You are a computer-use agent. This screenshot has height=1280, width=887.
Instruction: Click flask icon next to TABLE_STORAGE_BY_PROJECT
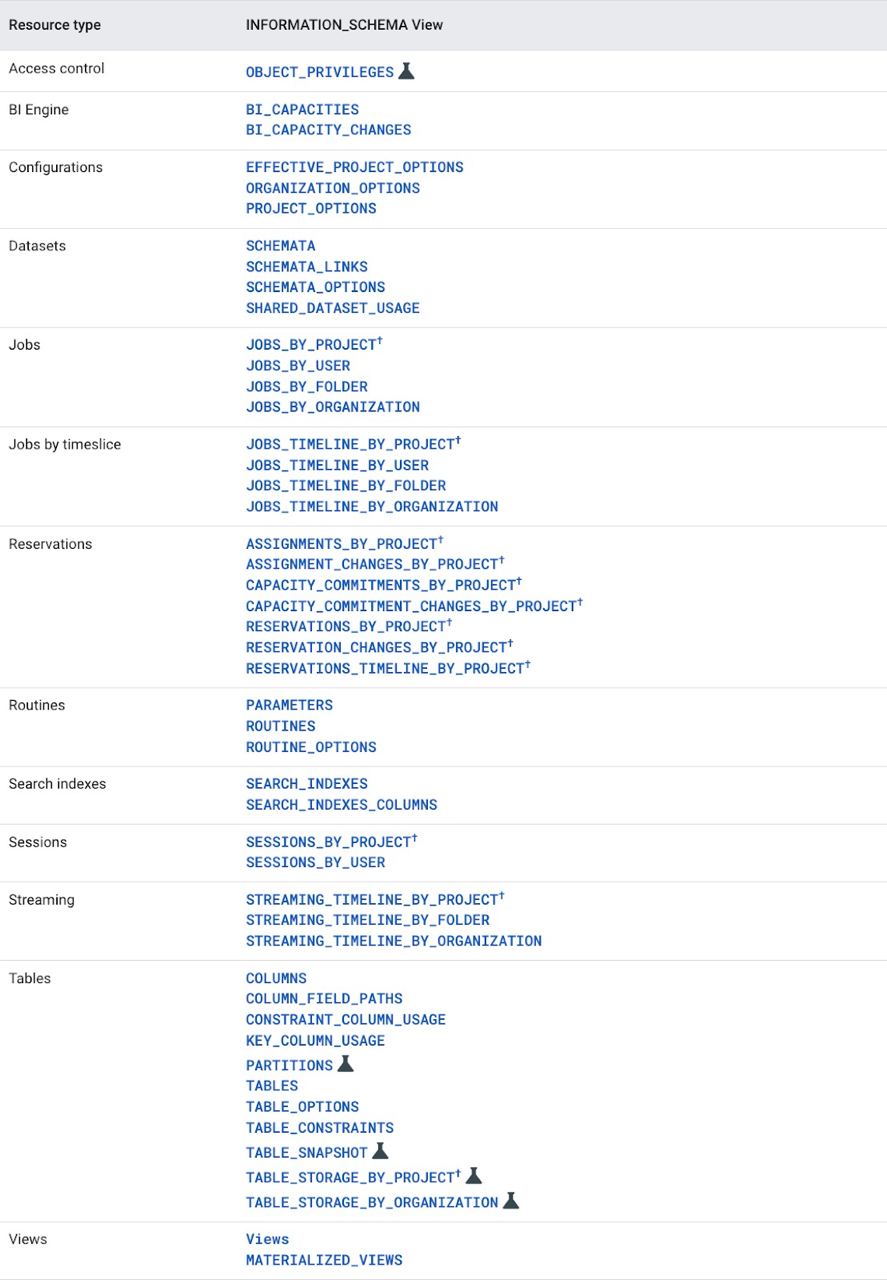coord(474,1176)
